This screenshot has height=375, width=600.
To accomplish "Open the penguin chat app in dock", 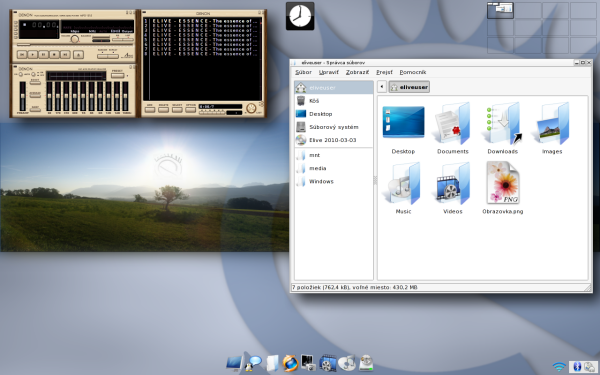I will click(x=253, y=363).
